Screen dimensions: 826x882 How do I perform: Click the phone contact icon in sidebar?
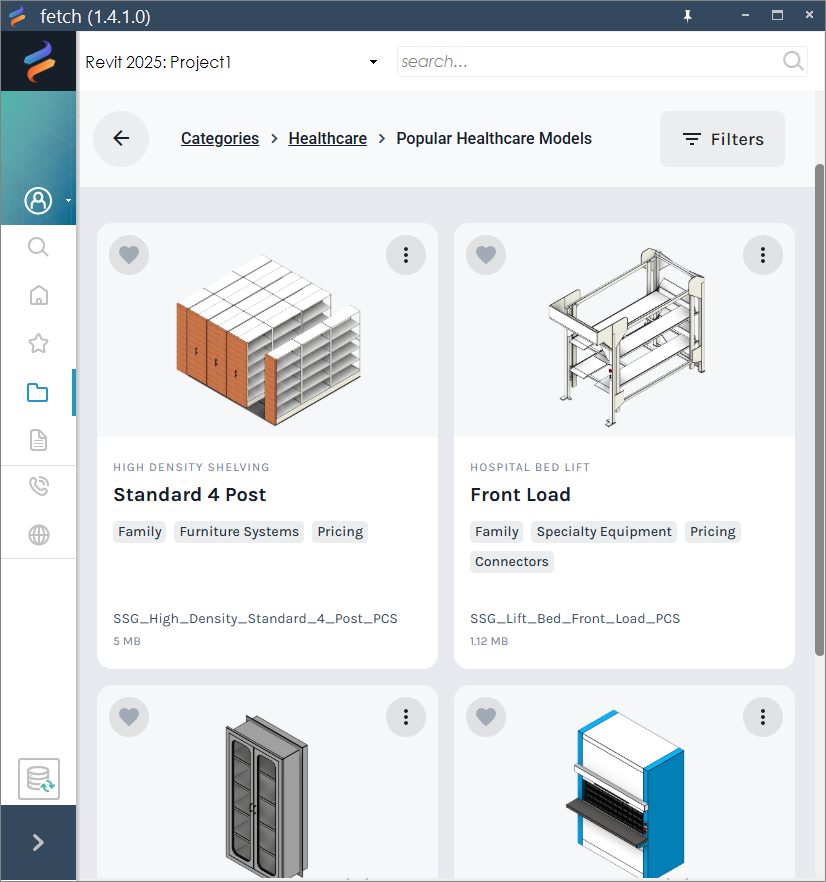pyautogui.click(x=38, y=487)
